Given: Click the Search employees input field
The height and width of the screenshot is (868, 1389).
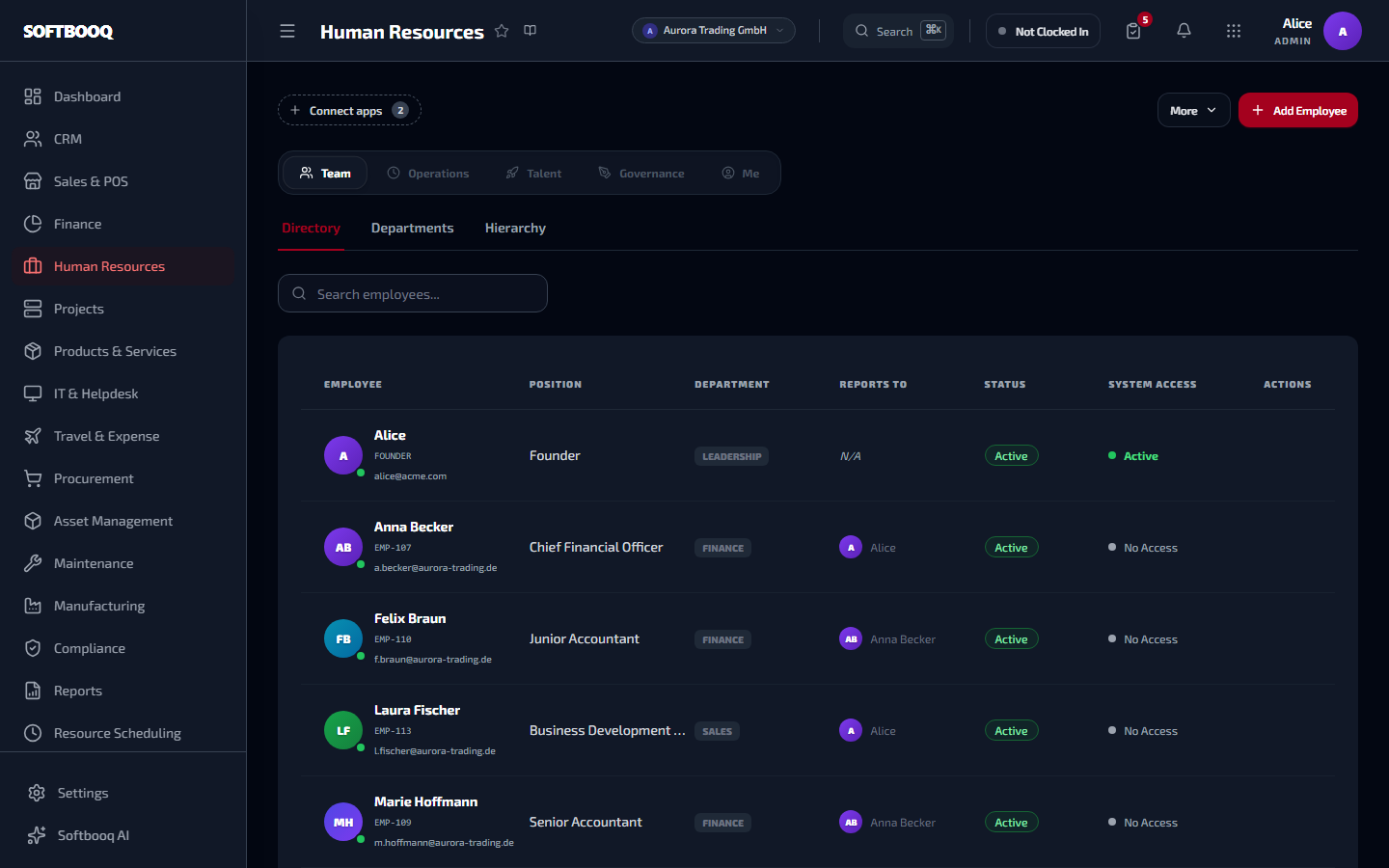Looking at the screenshot, I should tap(413, 293).
